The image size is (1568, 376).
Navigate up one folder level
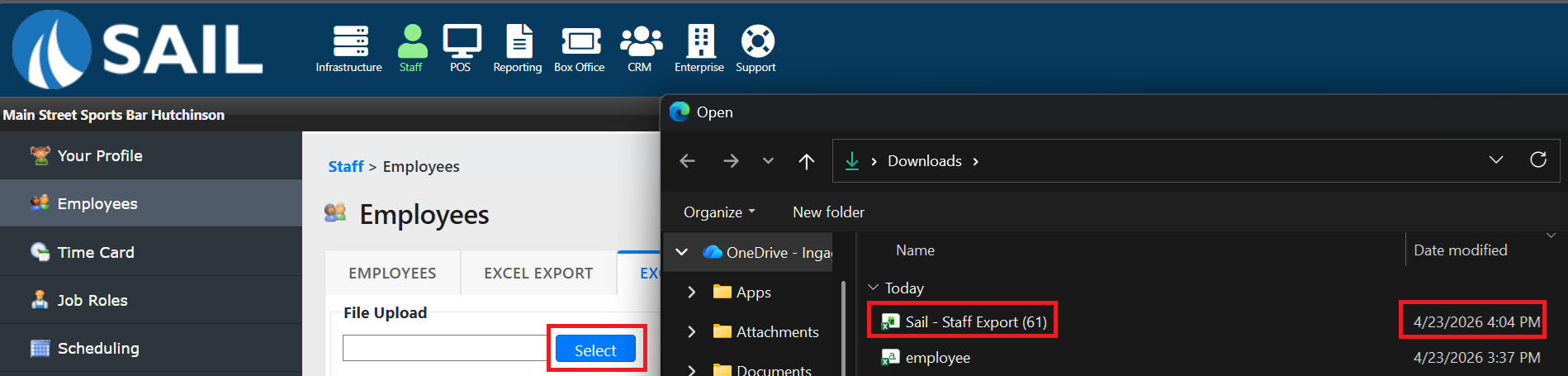(x=807, y=161)
